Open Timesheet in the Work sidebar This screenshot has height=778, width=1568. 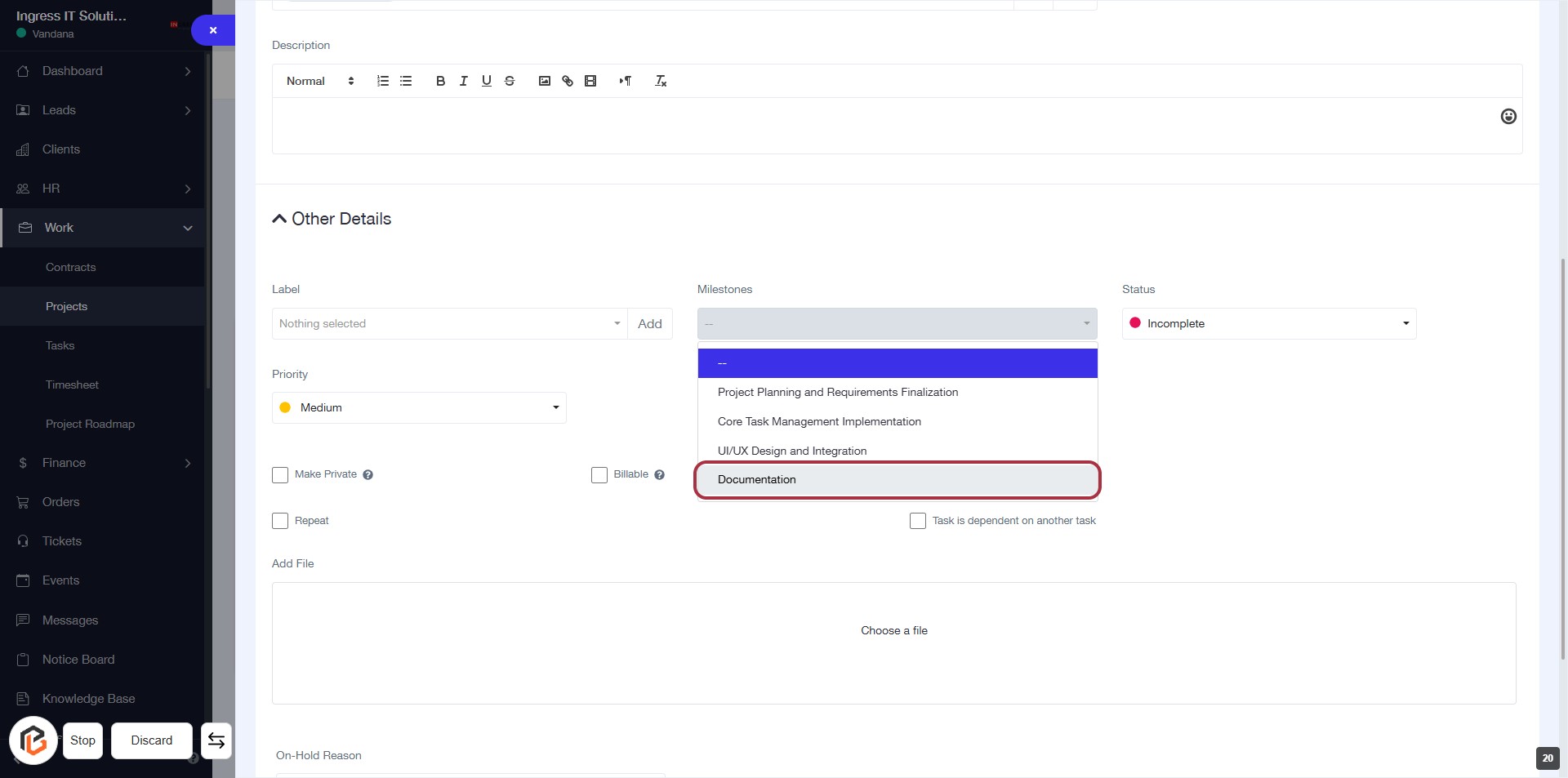(x=72, y=385)
